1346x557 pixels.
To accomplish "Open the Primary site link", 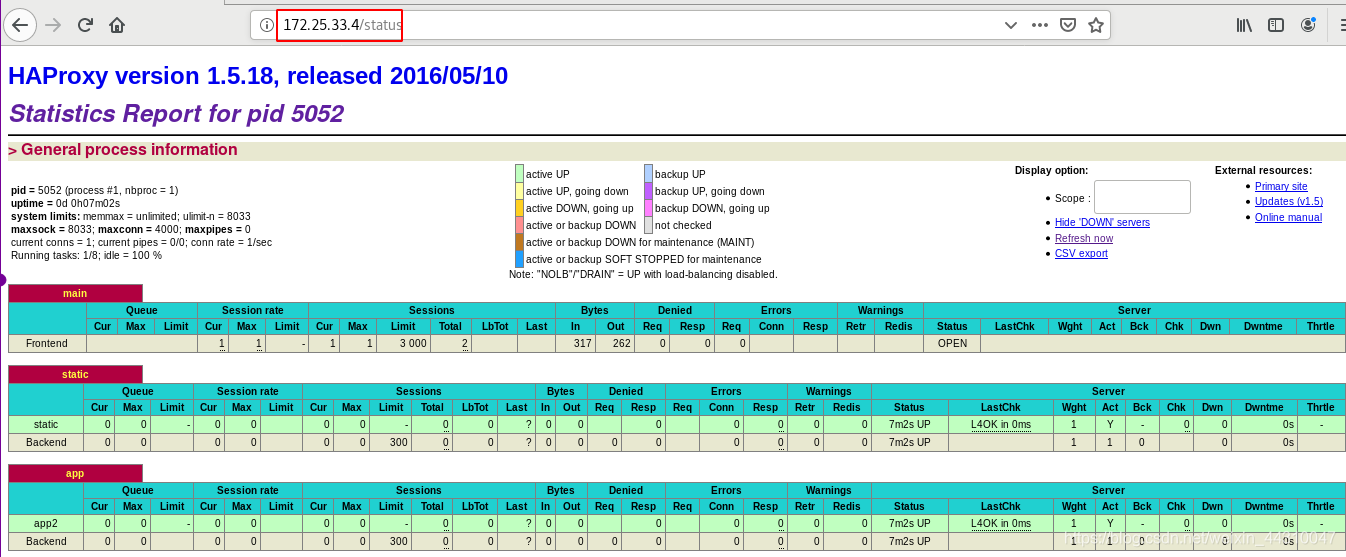I will click(x=1281, y=186).
